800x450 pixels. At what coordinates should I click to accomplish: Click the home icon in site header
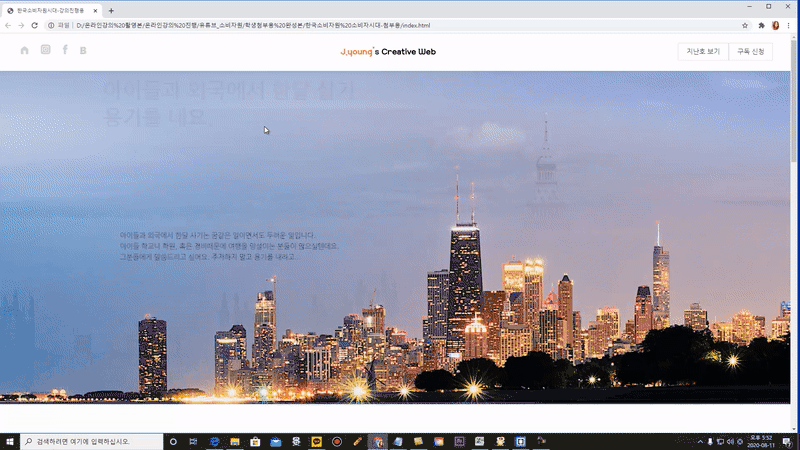pos(24,50)
